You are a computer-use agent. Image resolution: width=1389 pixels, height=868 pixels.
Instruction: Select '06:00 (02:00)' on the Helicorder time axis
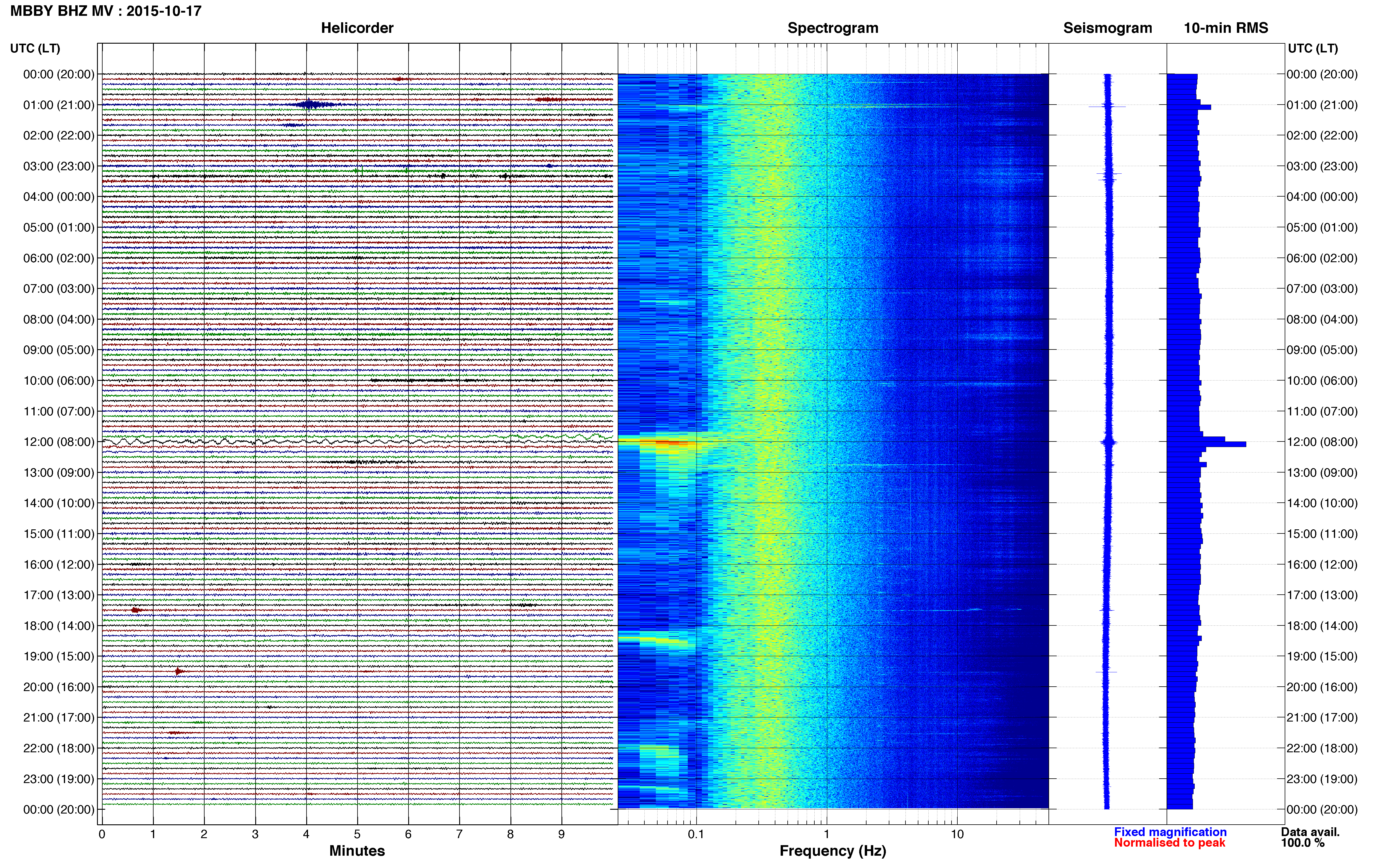[x=59, y=258]
